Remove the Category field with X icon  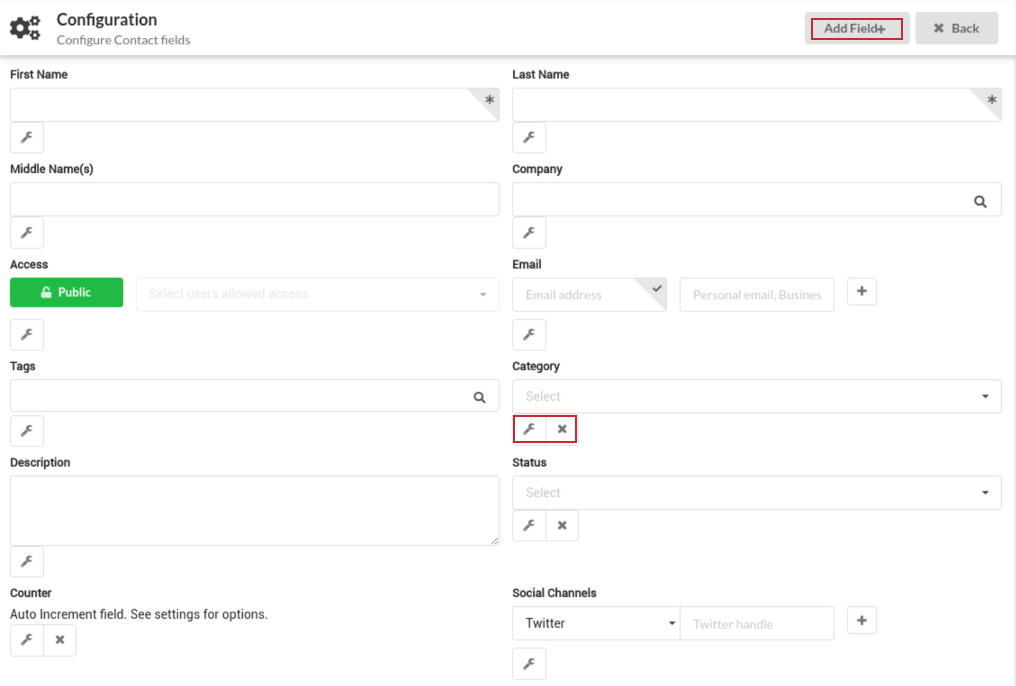click(562, 429)
